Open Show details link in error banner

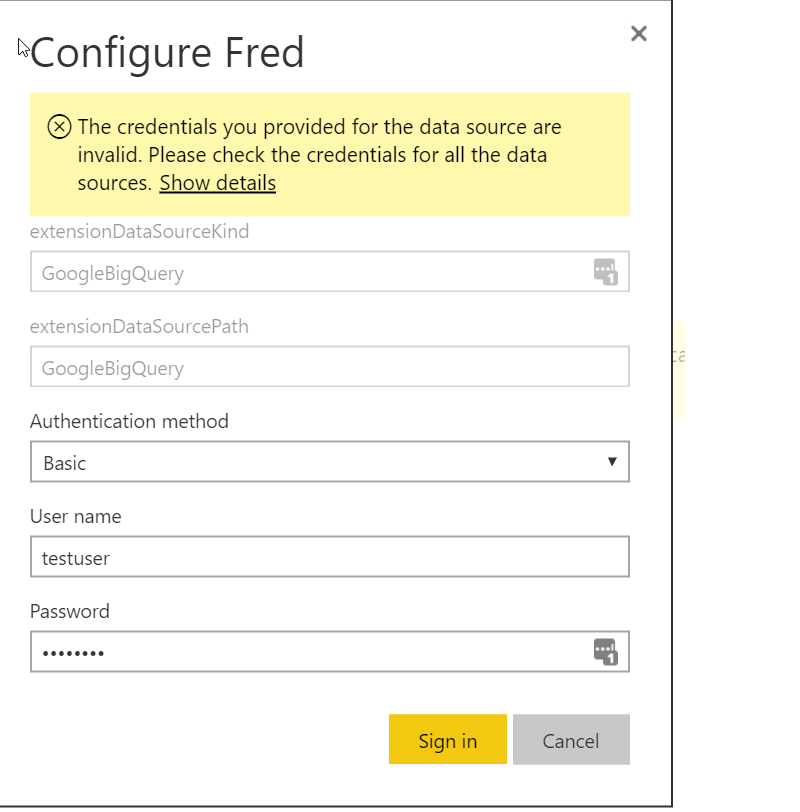[217, 183]
